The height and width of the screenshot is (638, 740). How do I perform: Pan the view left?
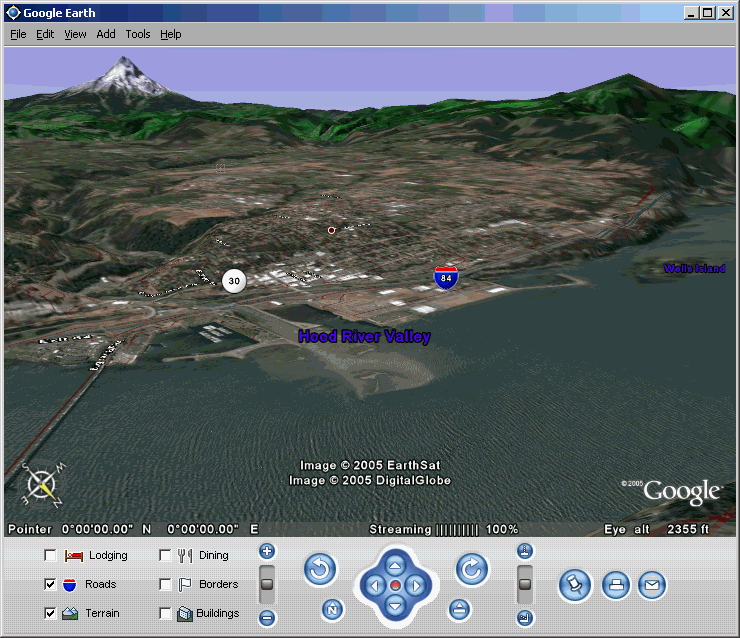click(375, 586)
